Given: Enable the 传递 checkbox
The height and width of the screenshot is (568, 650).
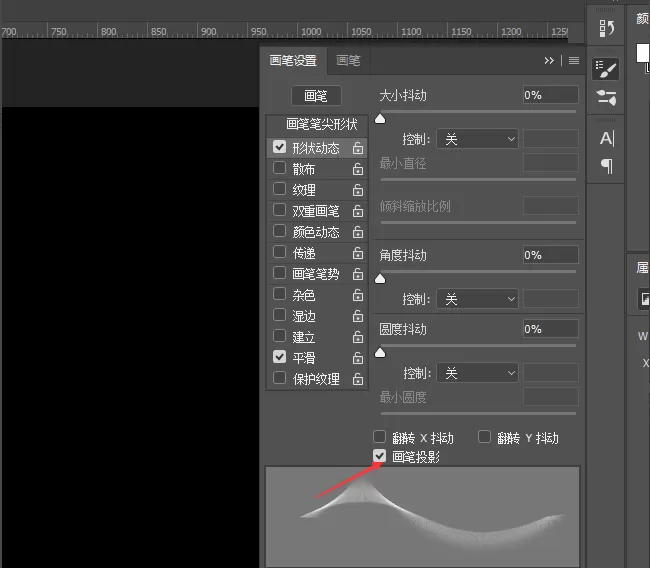Looking at the screenshot, I should click(279, 252).
